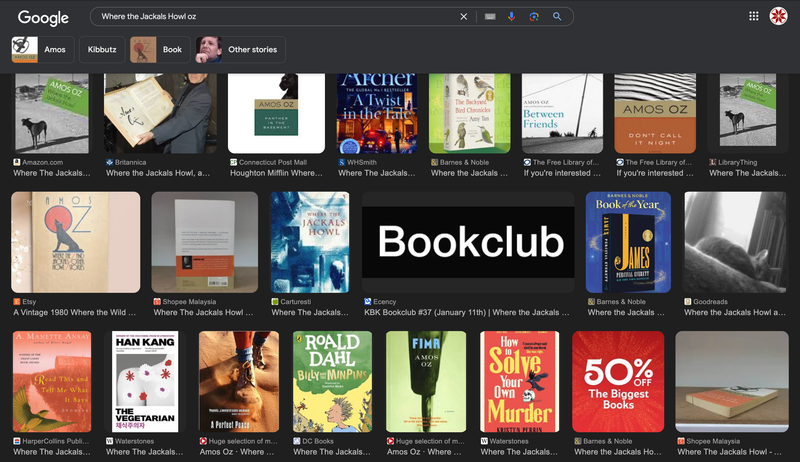This screenshot has width=800, height=462.
Task: Open The Vegetarian book cover from Waterstones
Action: pyautogui.click(x=145, y=381)
